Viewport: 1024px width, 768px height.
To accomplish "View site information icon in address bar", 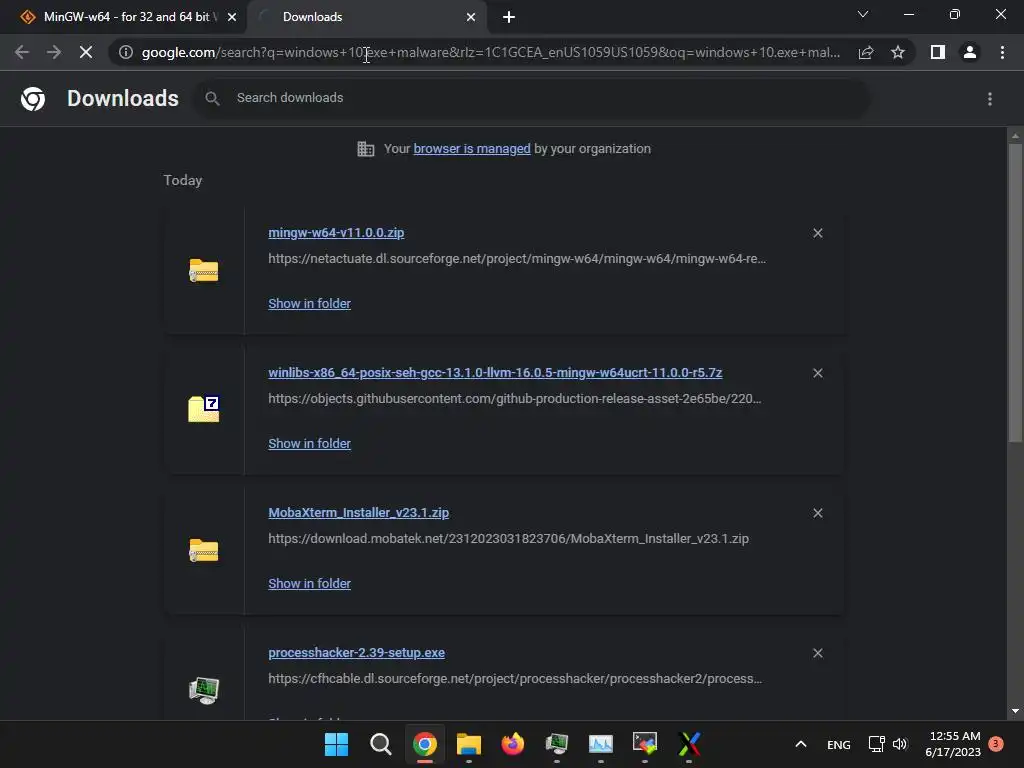I will (126, 52).
